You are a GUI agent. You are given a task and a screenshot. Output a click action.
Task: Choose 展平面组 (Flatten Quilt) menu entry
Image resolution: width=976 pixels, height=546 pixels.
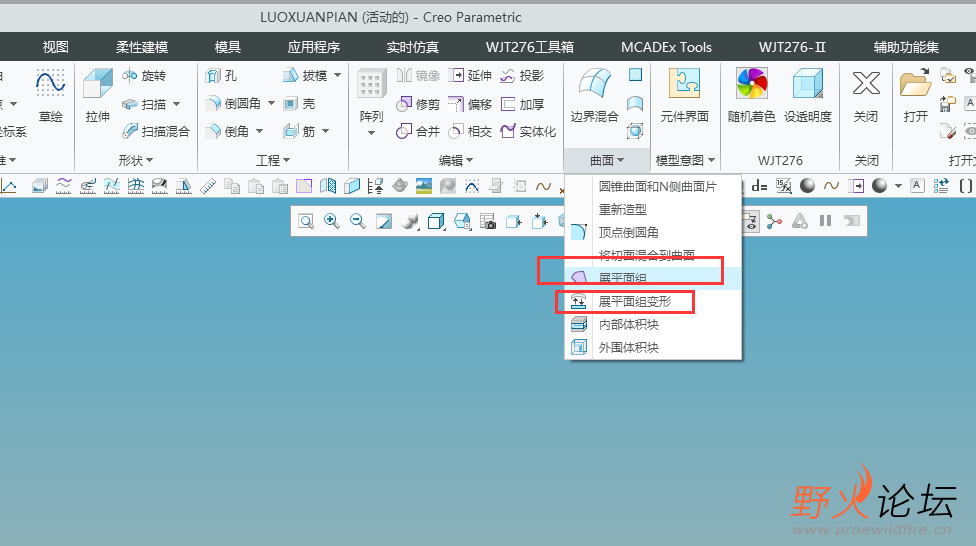pyautogui.click(x=654, y=278)
